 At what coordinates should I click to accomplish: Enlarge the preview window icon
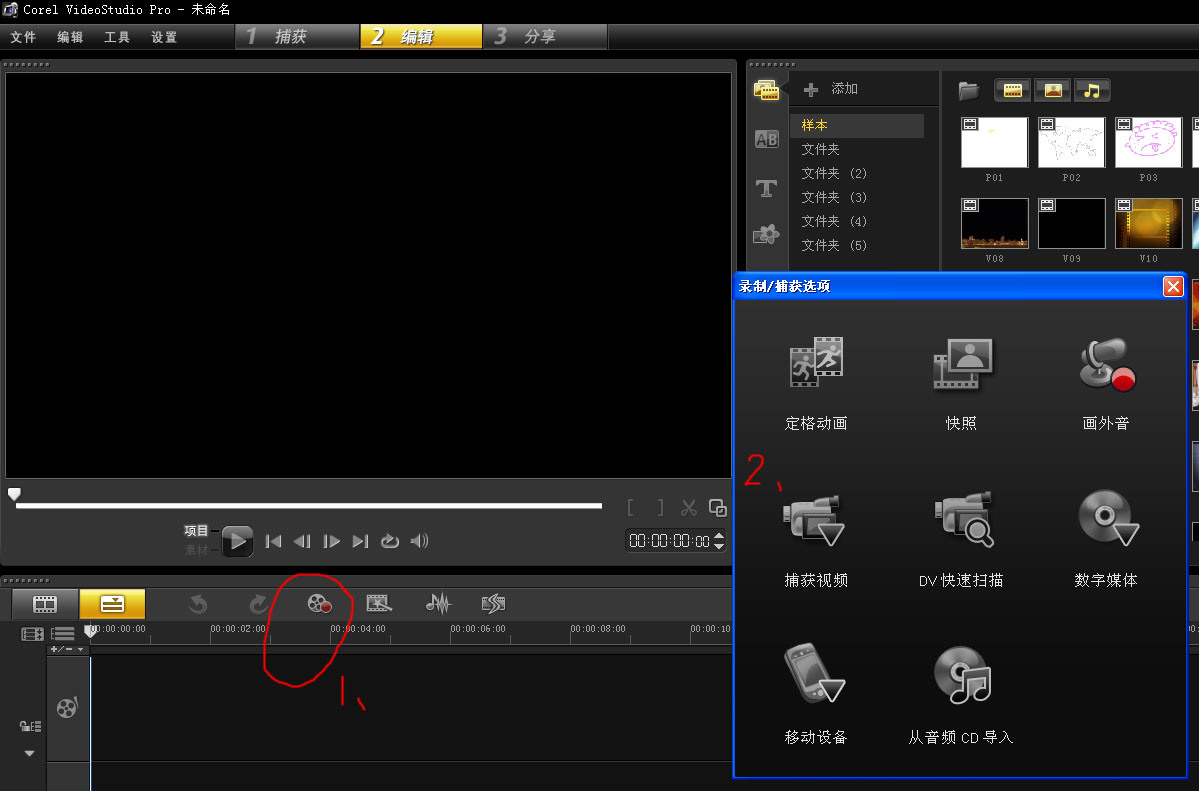point(717,507)
